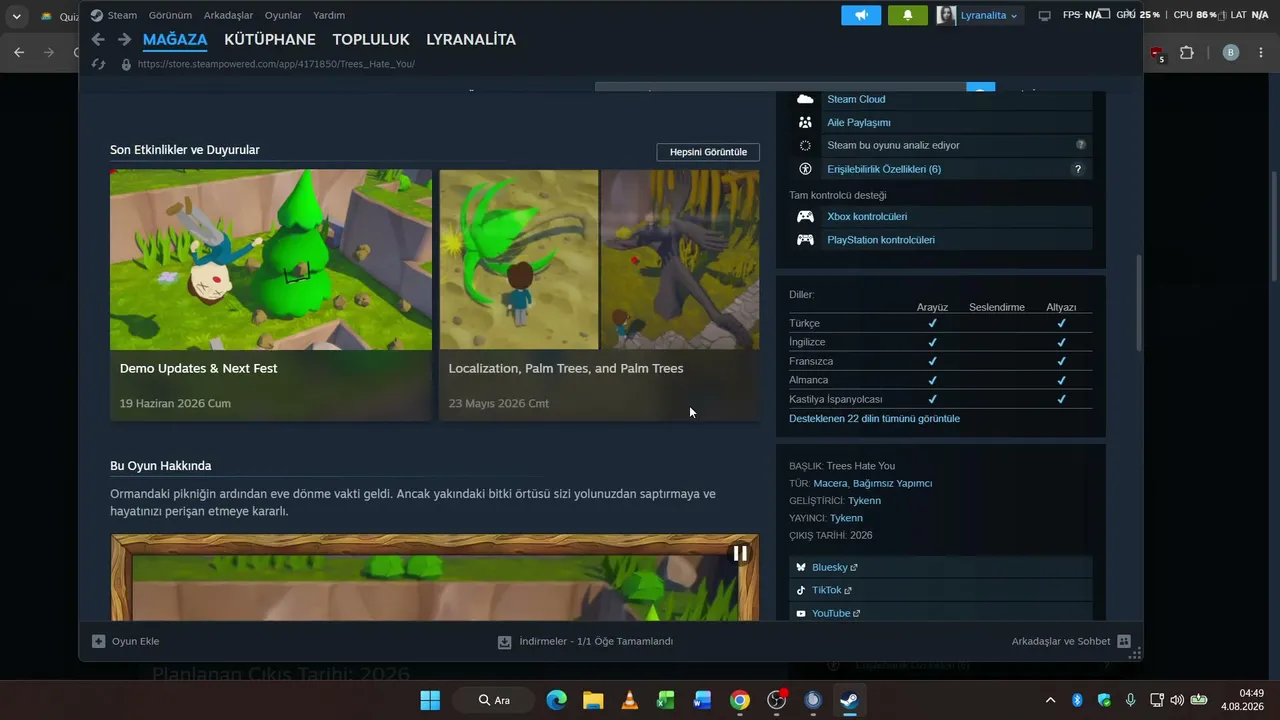1280x720 pixels.
Task: Open Localization, Palm Trees announcement card
Action: pos(599,295)
